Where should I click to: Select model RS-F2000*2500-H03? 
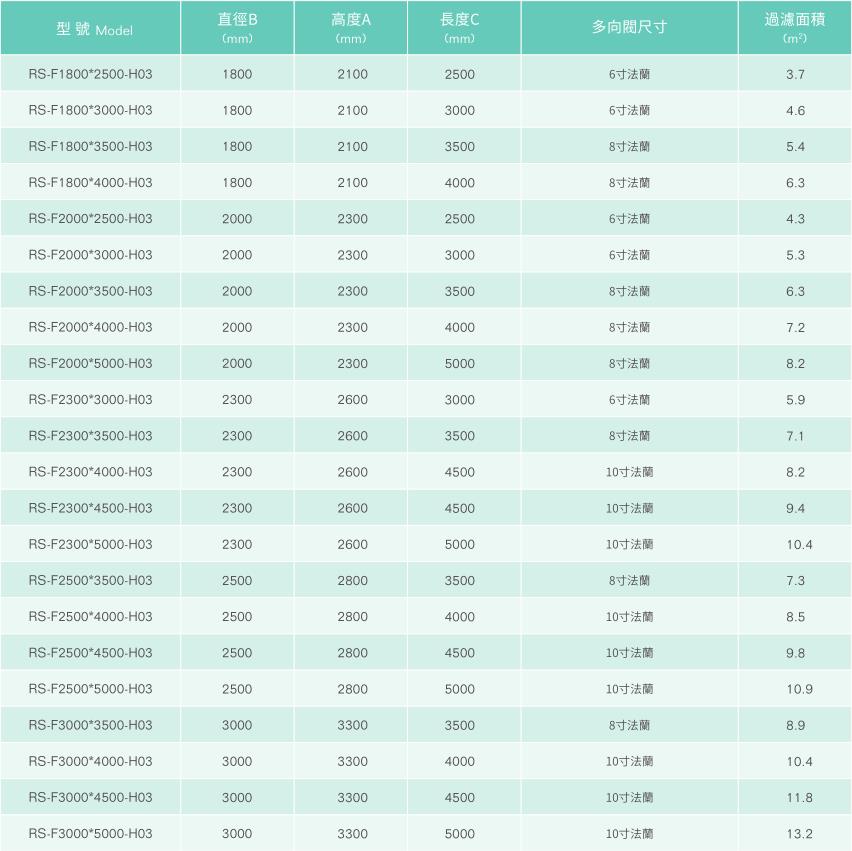tap(90, 219)
